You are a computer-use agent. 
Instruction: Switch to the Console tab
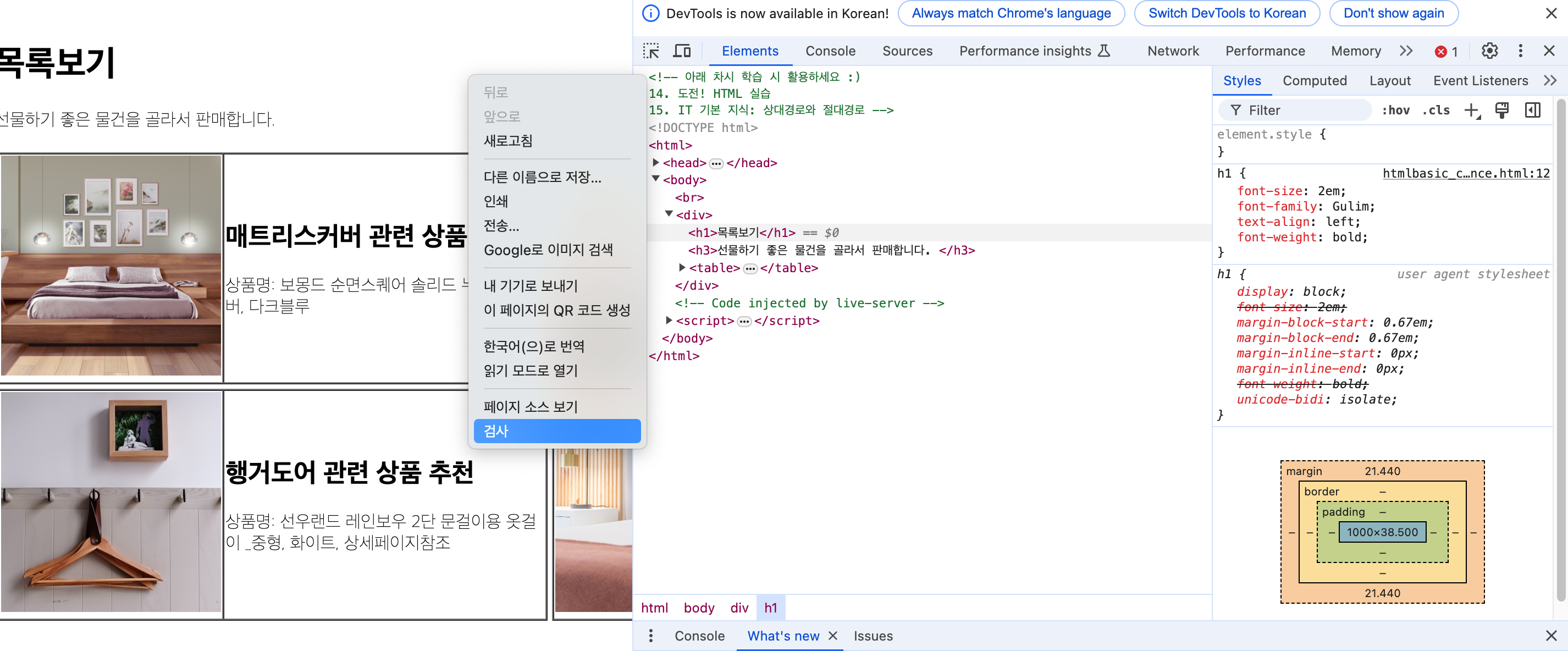point(830,51)
